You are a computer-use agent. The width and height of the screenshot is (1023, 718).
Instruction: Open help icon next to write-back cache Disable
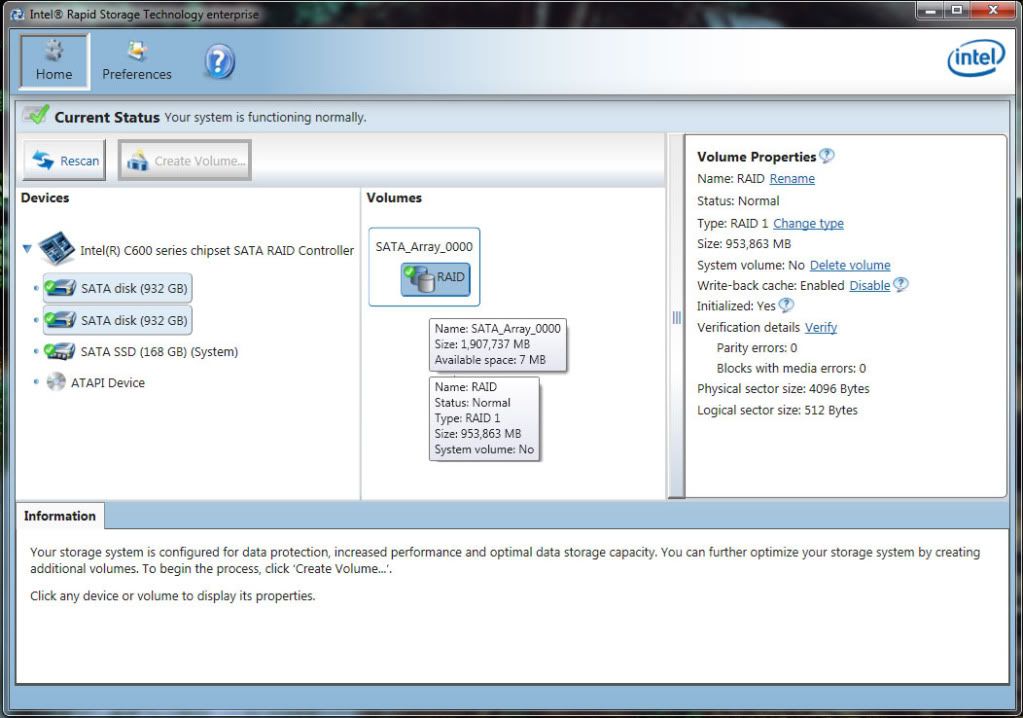click(x=900, y=284)
